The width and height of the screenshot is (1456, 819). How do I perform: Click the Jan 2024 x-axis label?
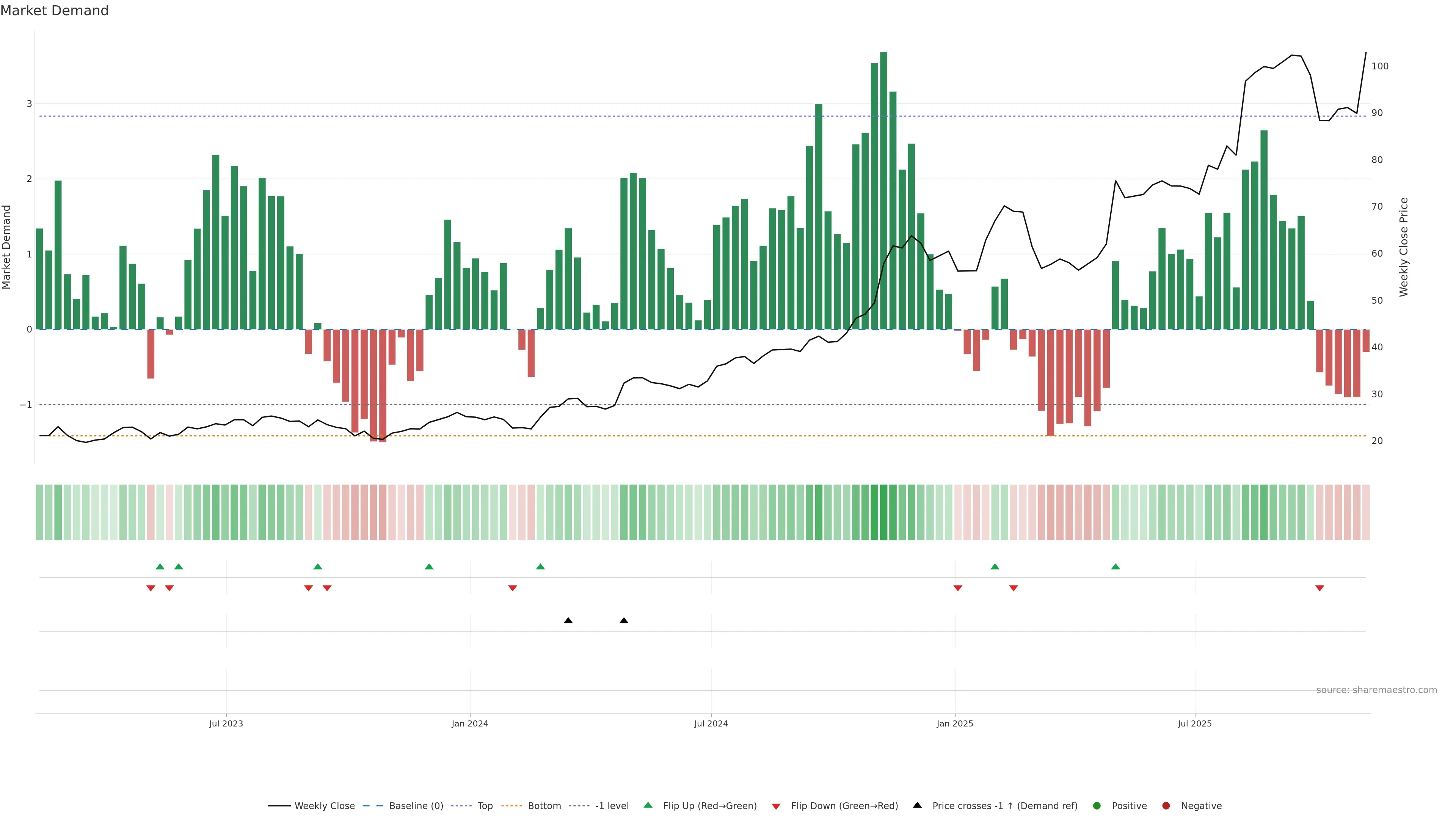(470, 723)
